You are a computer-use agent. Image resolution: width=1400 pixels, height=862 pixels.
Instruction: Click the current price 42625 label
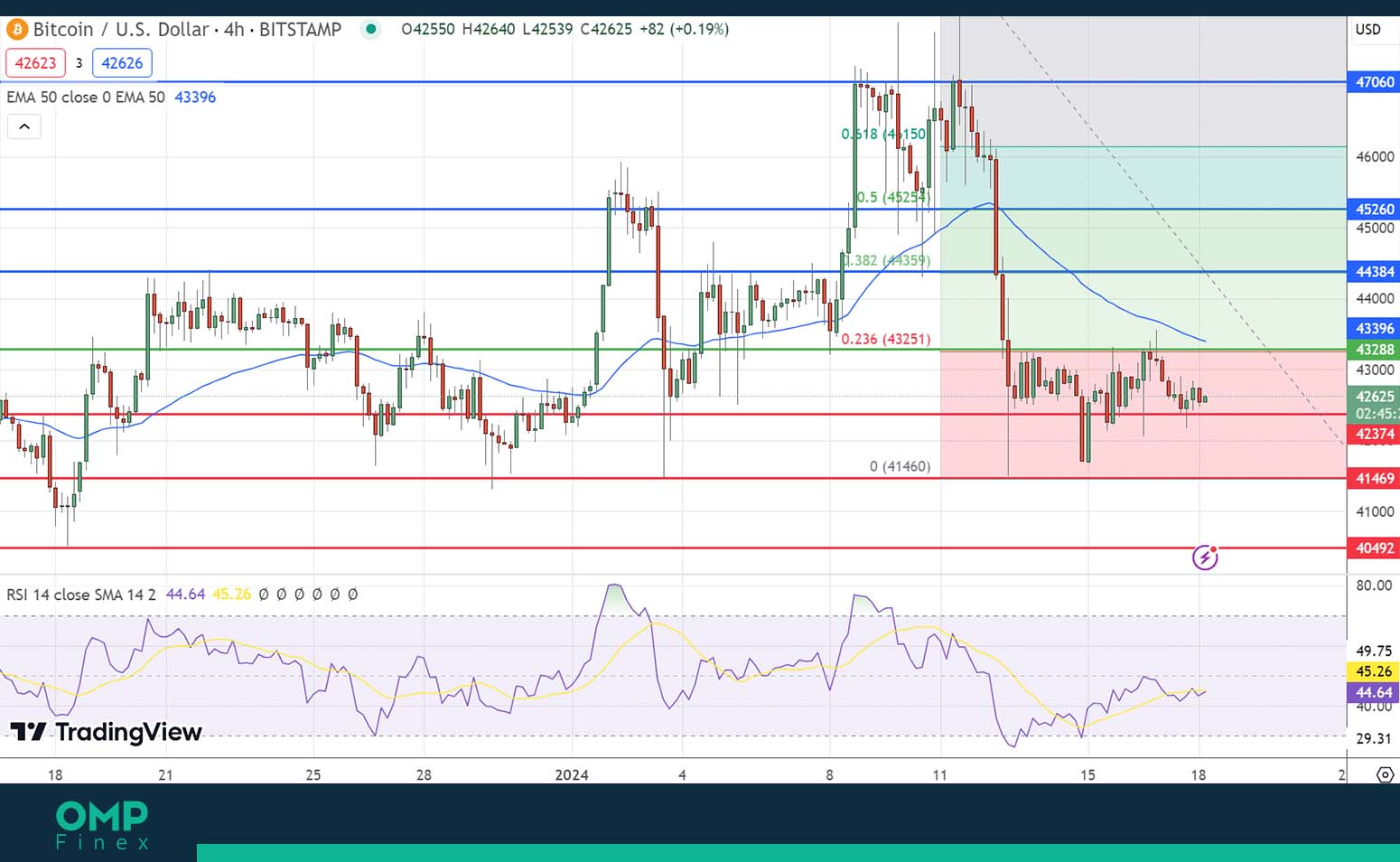pyautogui.click(x=1373, y=396)
